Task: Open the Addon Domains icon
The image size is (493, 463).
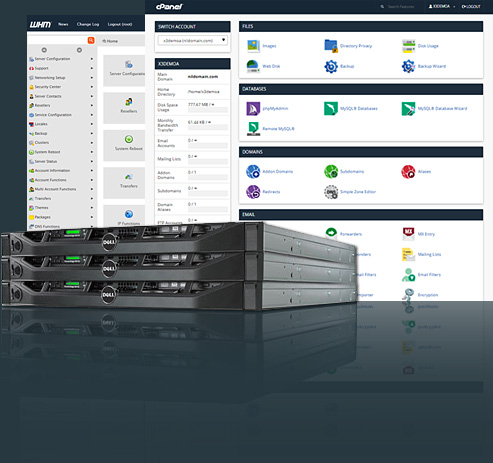Action: [253, 172]
